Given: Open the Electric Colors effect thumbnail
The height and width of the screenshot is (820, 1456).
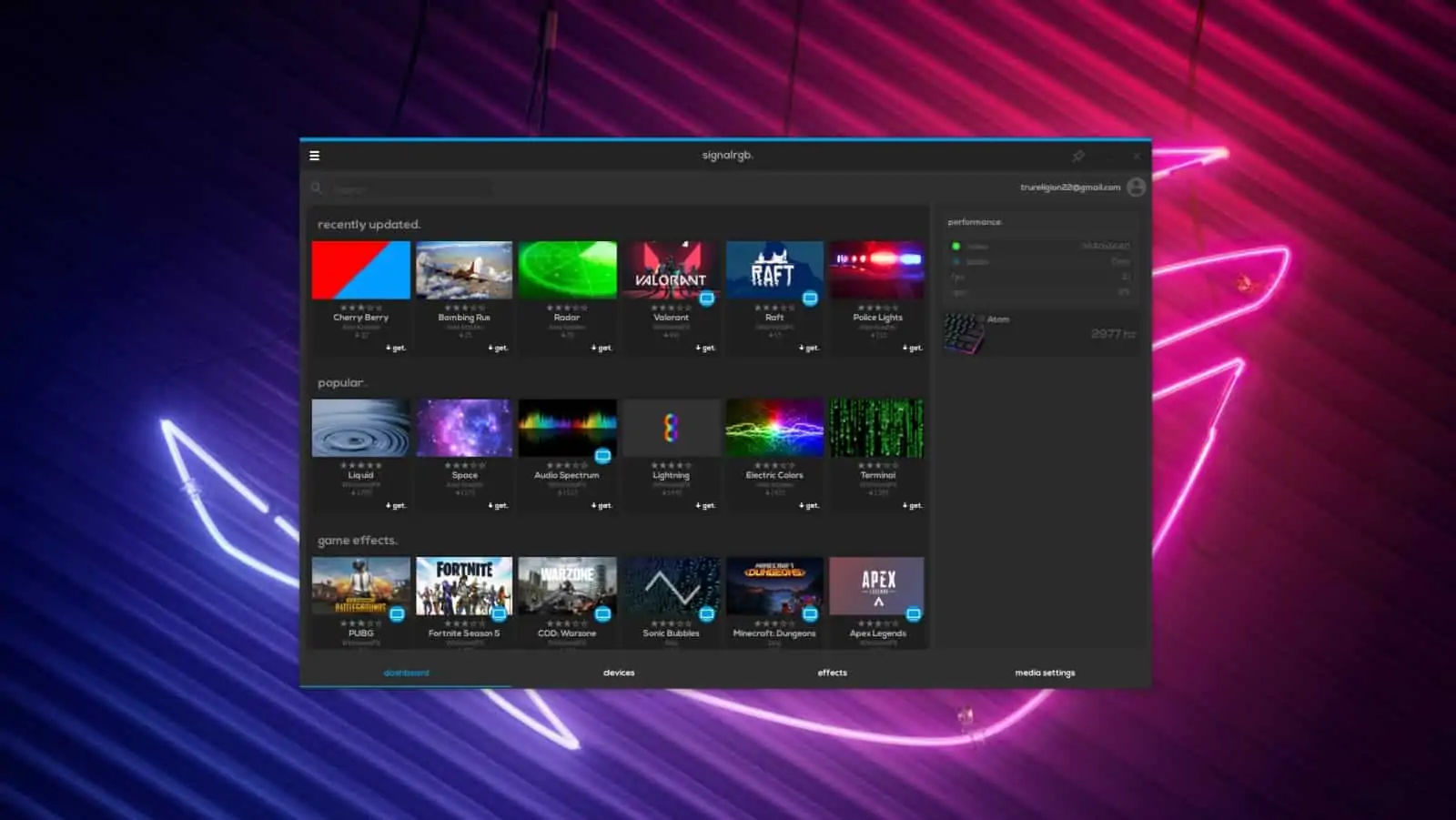Looking at the screenshot, I should coord(774,428).
